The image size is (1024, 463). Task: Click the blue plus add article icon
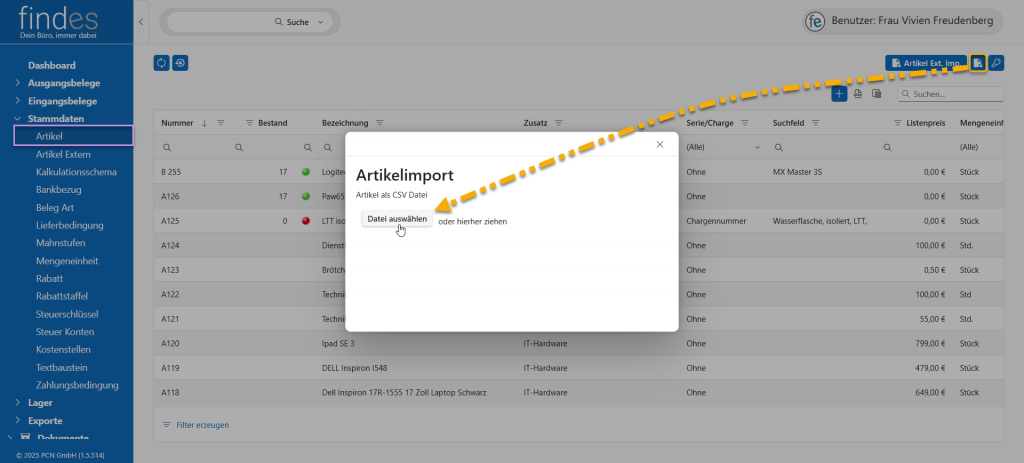[x=839, y=94]
